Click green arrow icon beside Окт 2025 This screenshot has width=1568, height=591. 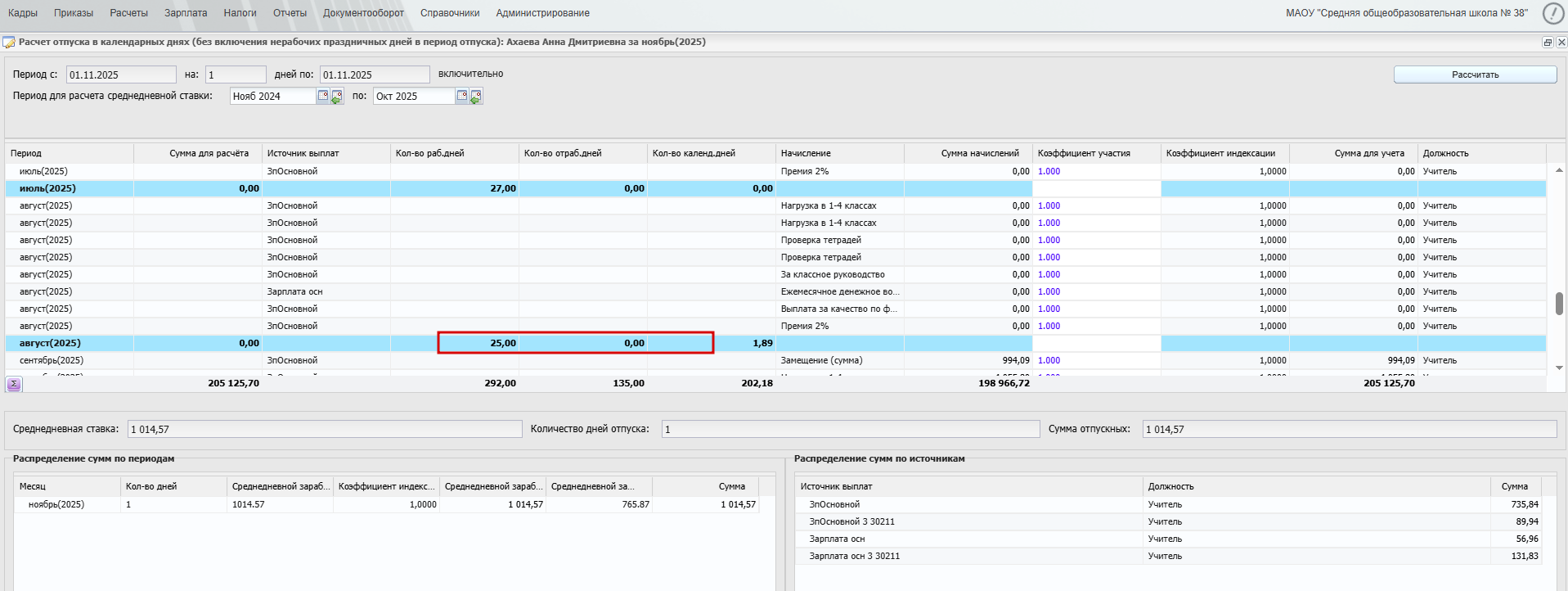point(476,97)
